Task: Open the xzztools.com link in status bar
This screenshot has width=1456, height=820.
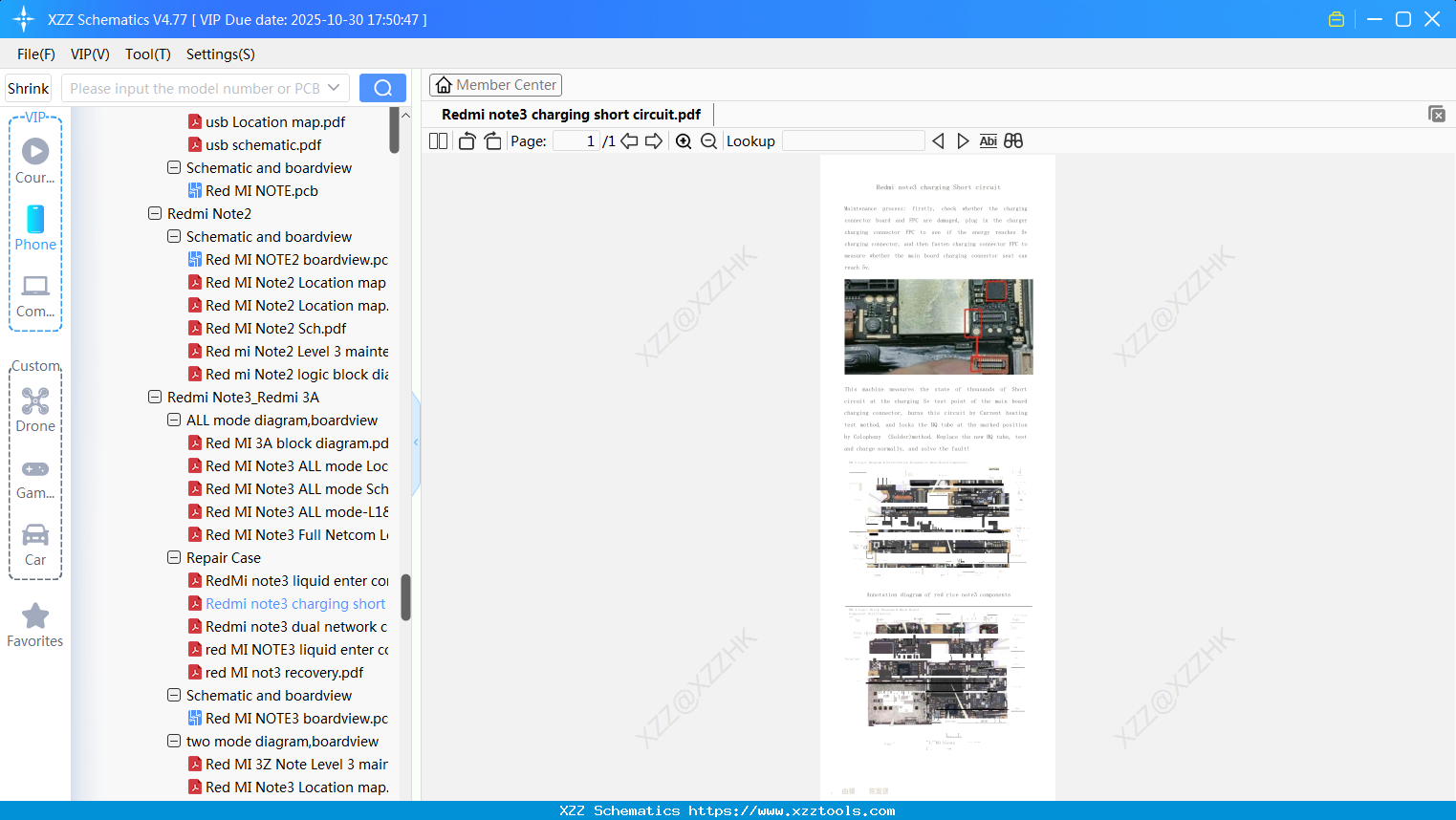Action: click(792, 810)
